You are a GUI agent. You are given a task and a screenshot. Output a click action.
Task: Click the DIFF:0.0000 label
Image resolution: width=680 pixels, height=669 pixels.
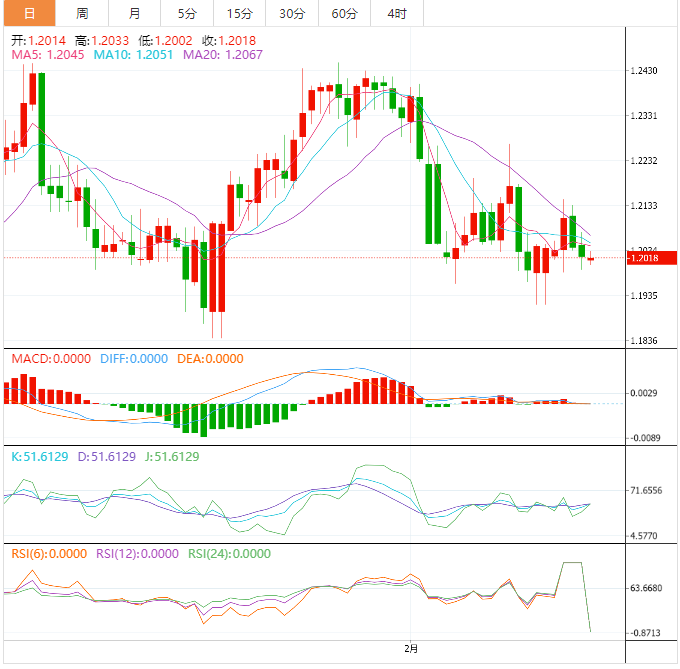tap(134, 359)
